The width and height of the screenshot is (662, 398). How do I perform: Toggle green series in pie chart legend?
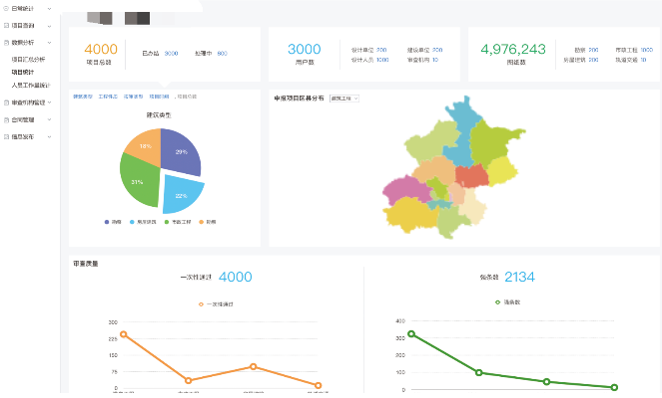click(x=167, y=222)
